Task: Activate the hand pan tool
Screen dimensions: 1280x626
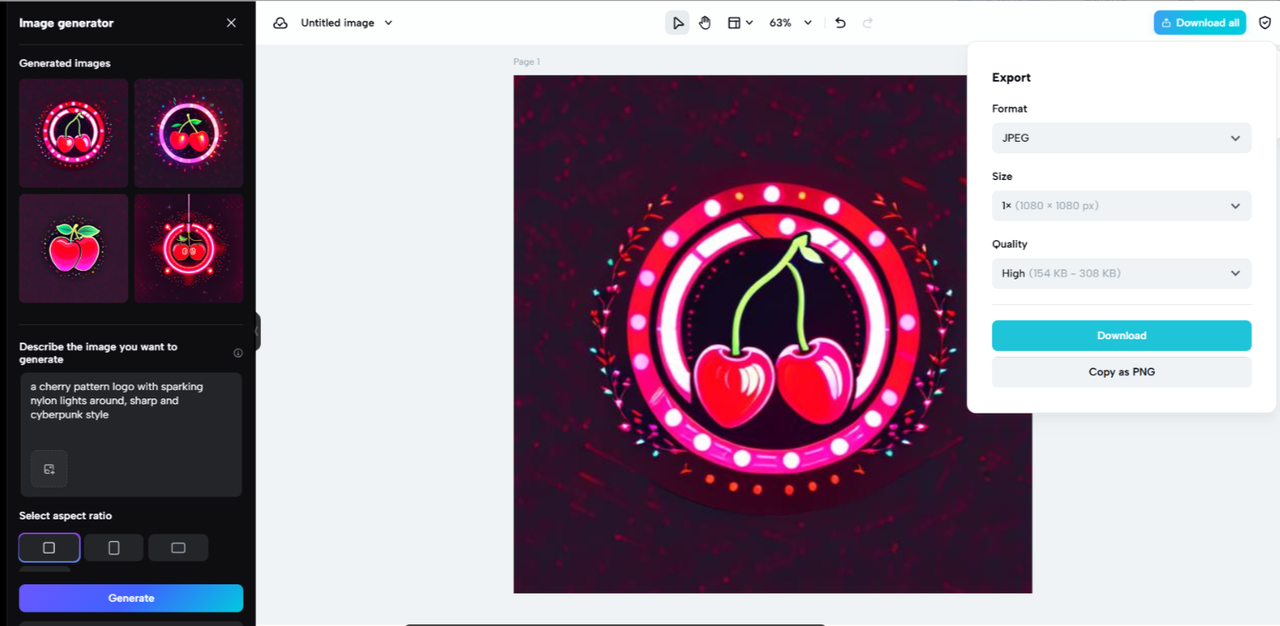Action: click(705, 22)
